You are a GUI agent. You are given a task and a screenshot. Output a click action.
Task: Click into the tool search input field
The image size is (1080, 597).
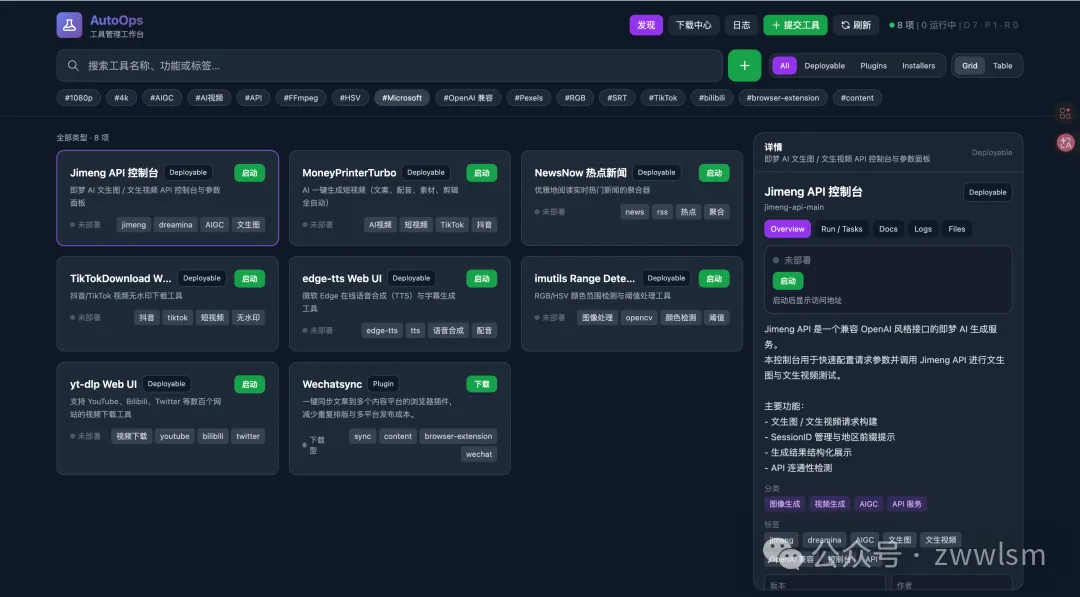pyautogui.click(x=300, y=65)
